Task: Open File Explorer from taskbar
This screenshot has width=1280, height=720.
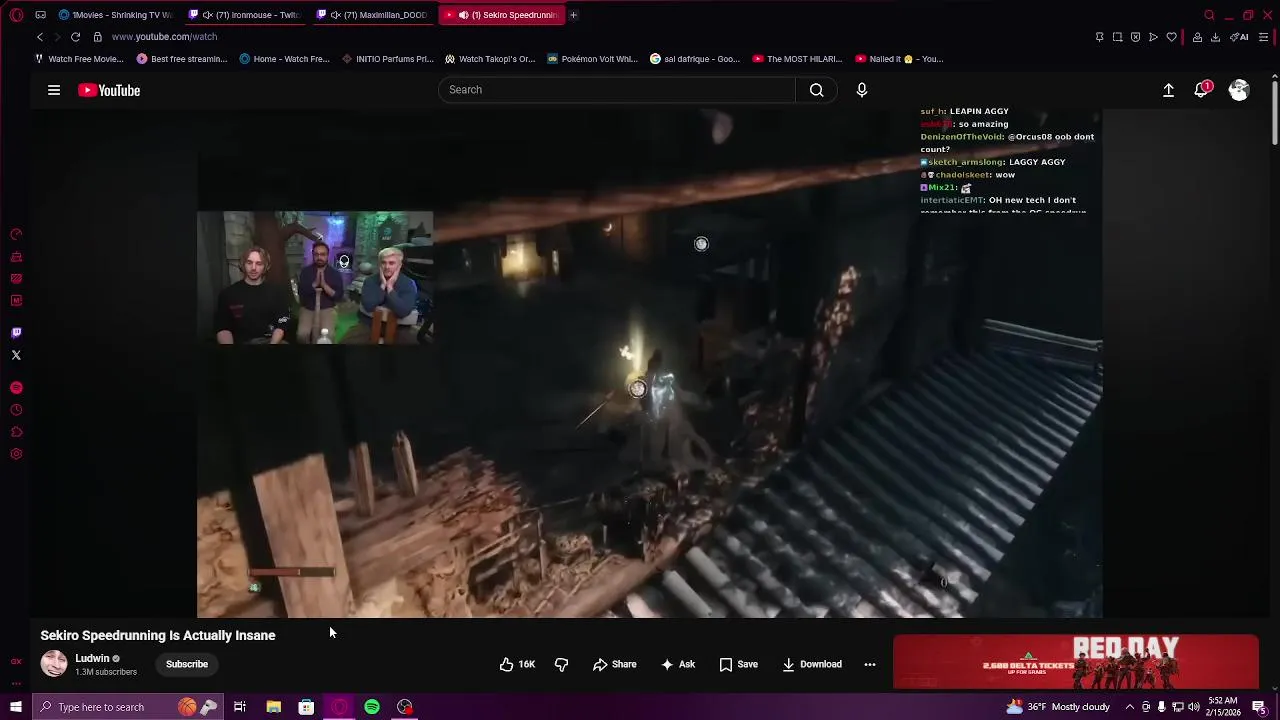Action: click(273, 707)
